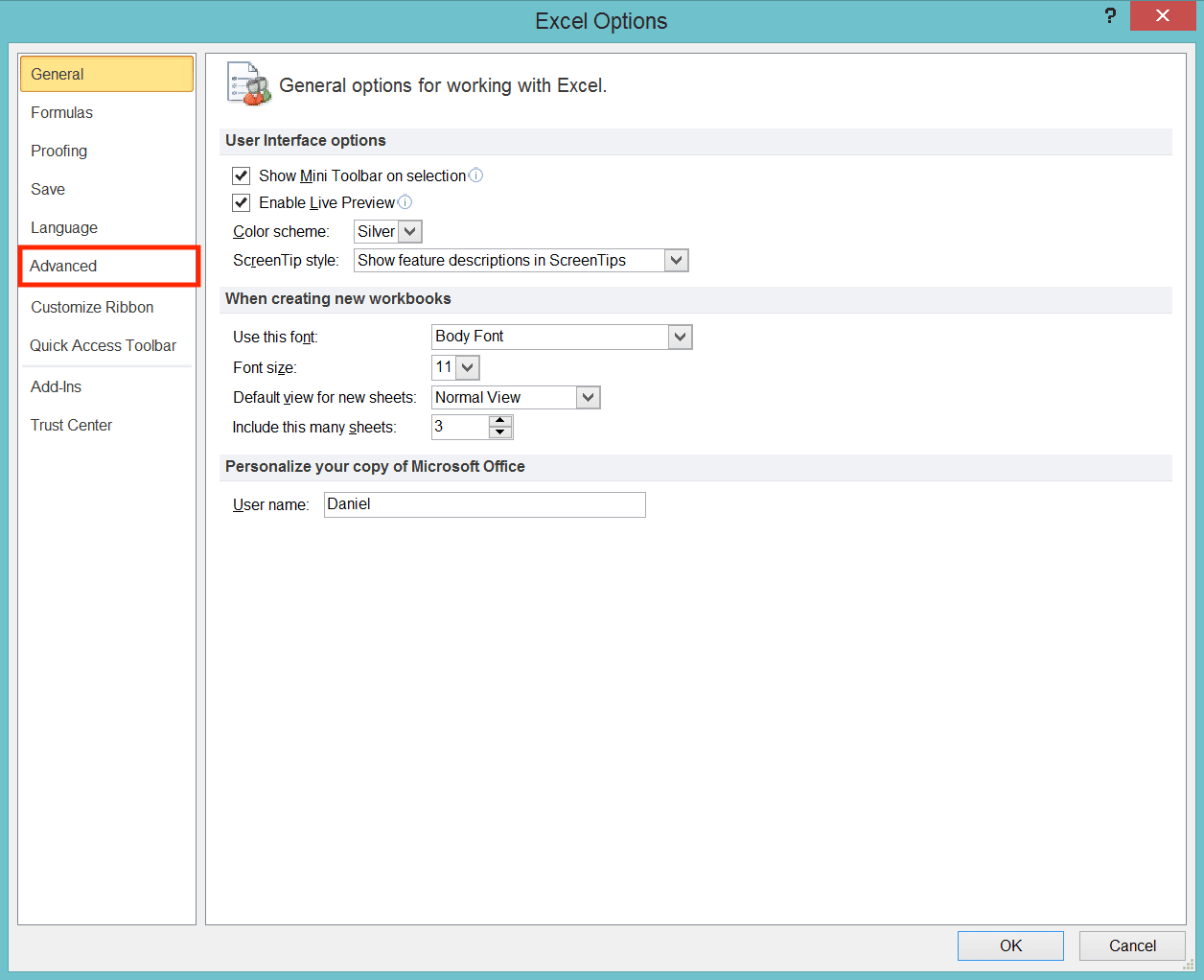This screenshot has height=980, width=1204.
Task: Disable Enable Live Preview
Action: pos(241,202)
